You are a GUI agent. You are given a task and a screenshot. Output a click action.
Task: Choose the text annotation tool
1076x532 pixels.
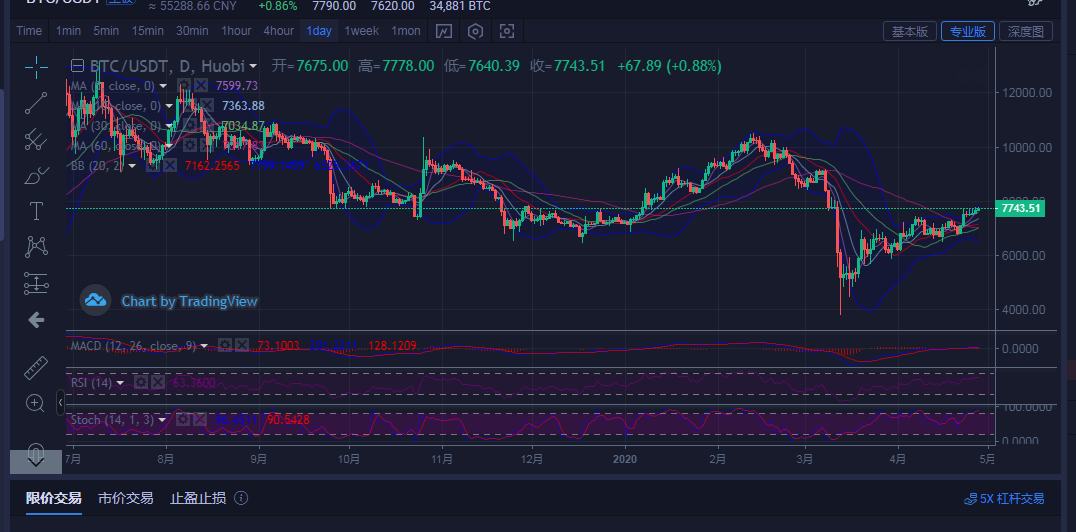pos(36,210)
